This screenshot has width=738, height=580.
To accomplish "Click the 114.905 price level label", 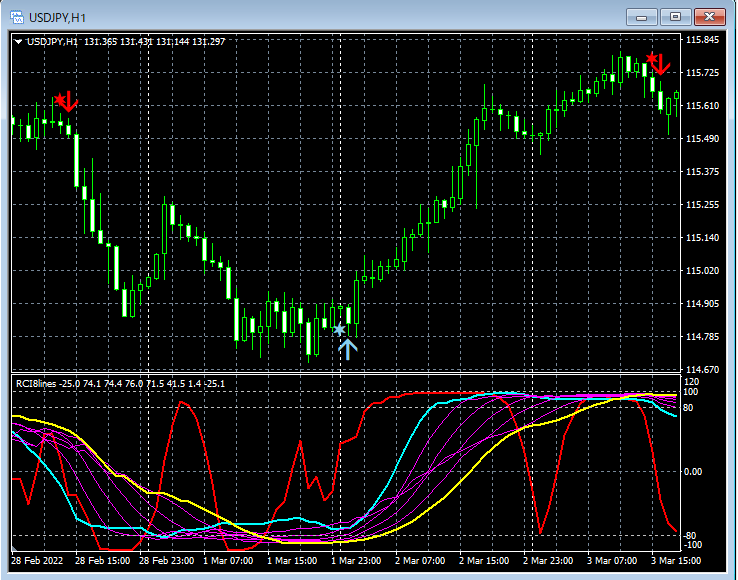I will coord(702,304).
